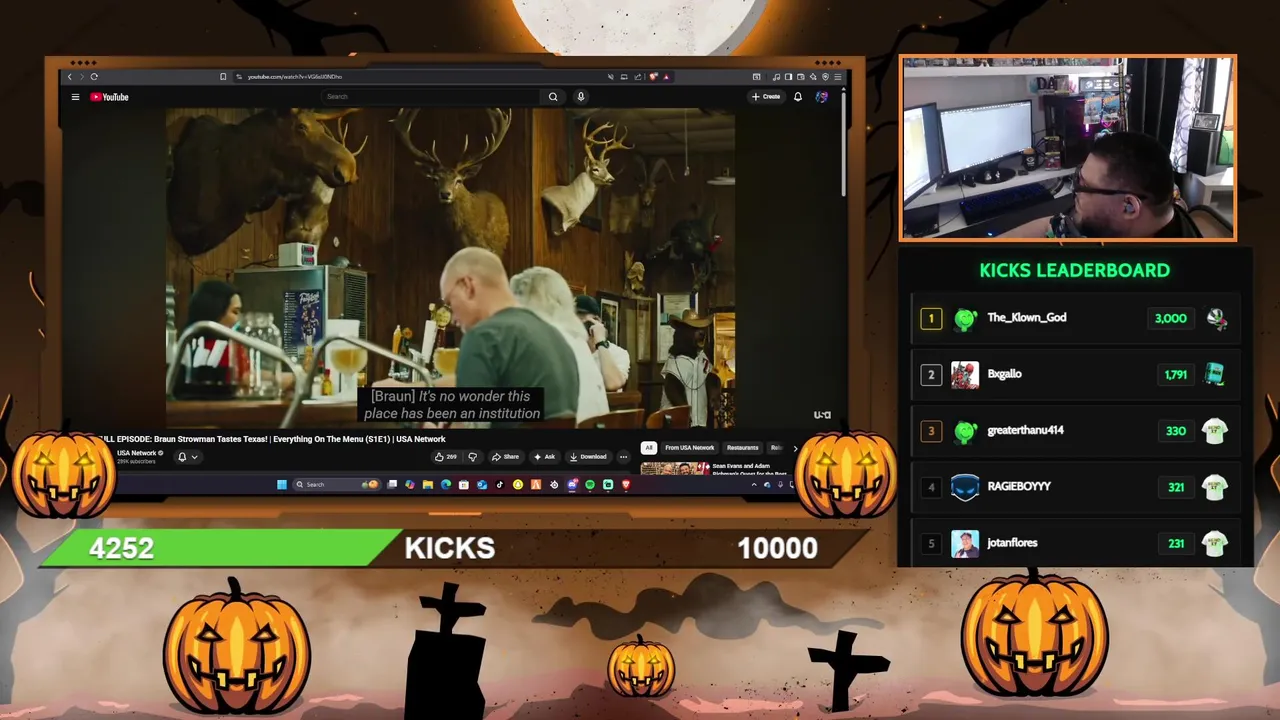Bookmark this page using the bookmark icon

coord(223,77)
